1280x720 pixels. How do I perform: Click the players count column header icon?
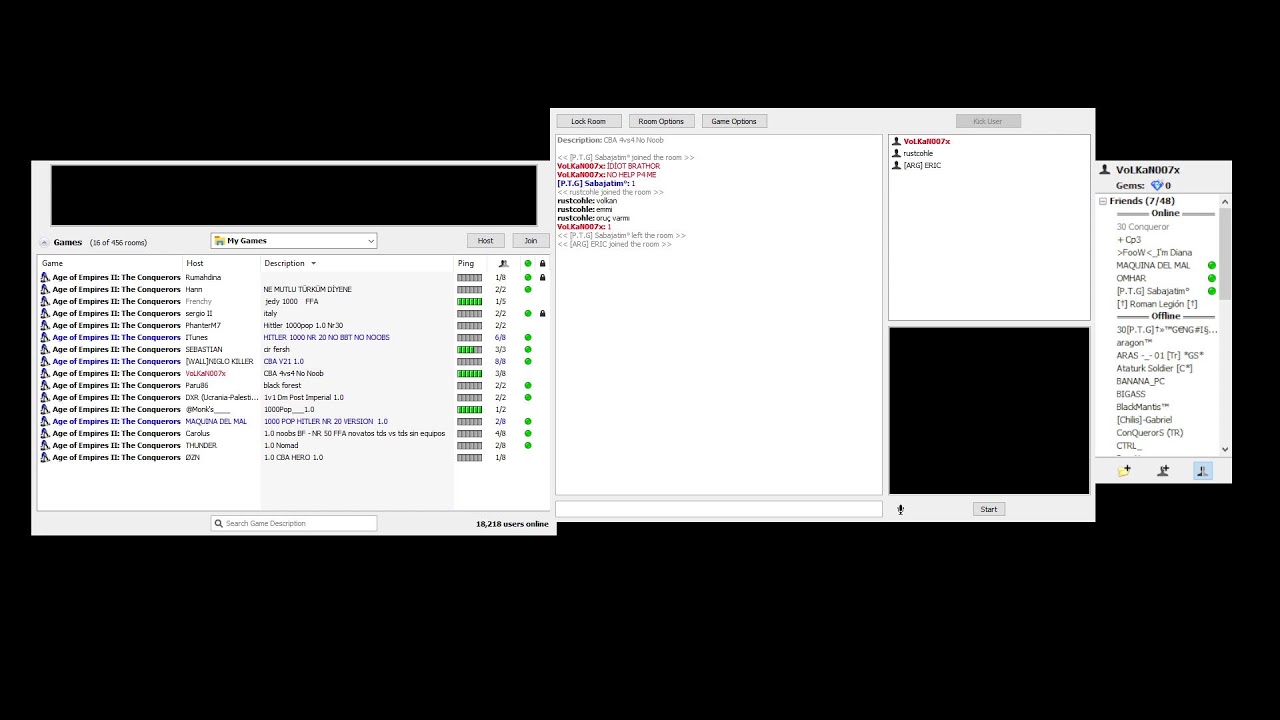[503, 264]
